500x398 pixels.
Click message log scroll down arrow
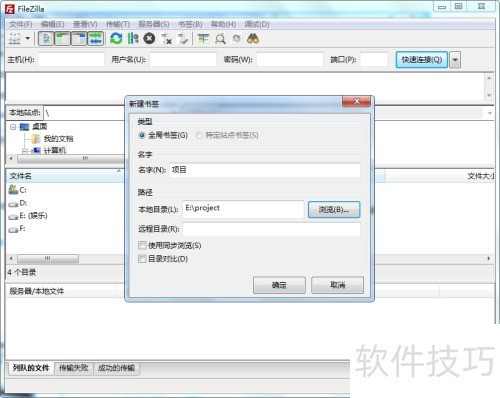click(489, 95)
